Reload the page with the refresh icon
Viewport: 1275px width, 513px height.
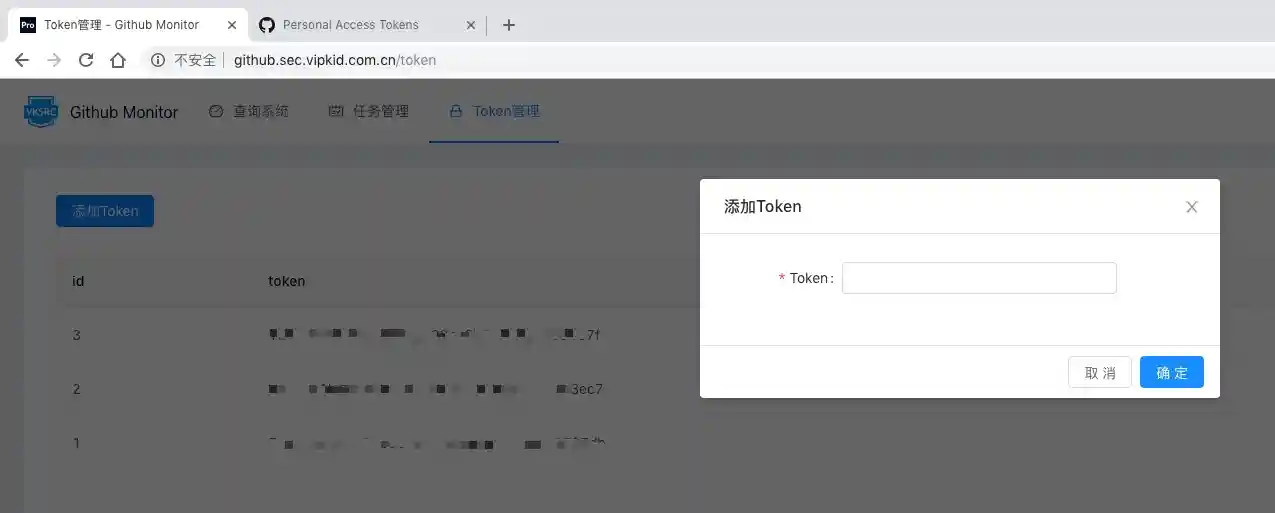[86, 60]
